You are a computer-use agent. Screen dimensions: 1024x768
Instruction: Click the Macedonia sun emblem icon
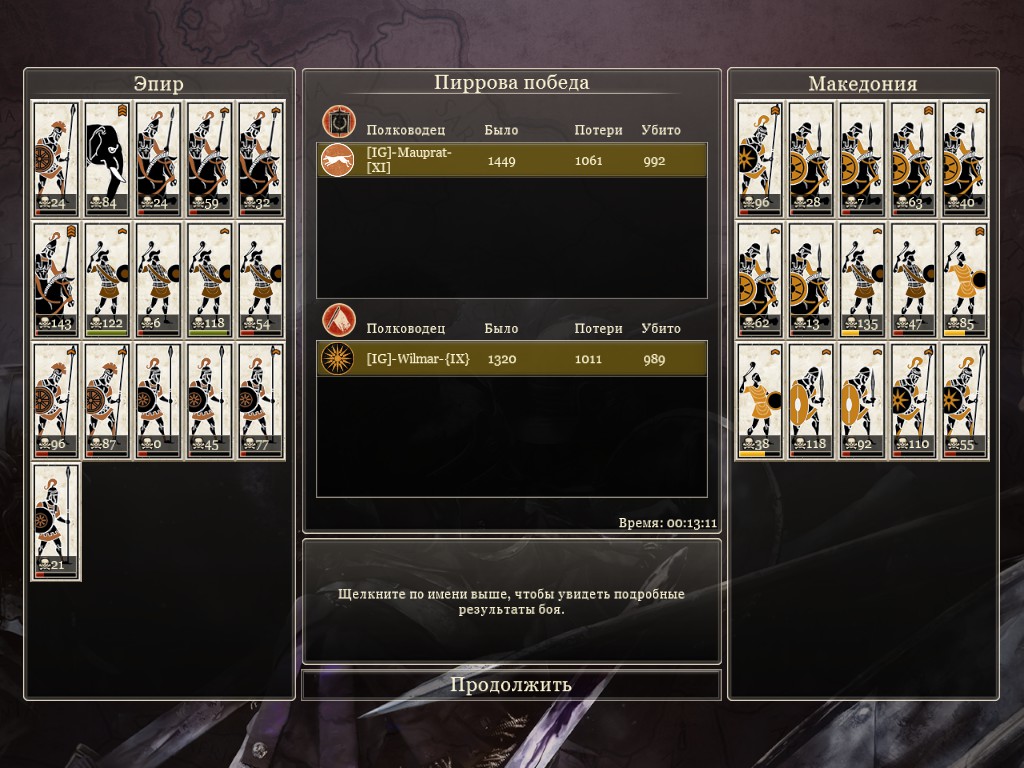click(x=338, y=359)
